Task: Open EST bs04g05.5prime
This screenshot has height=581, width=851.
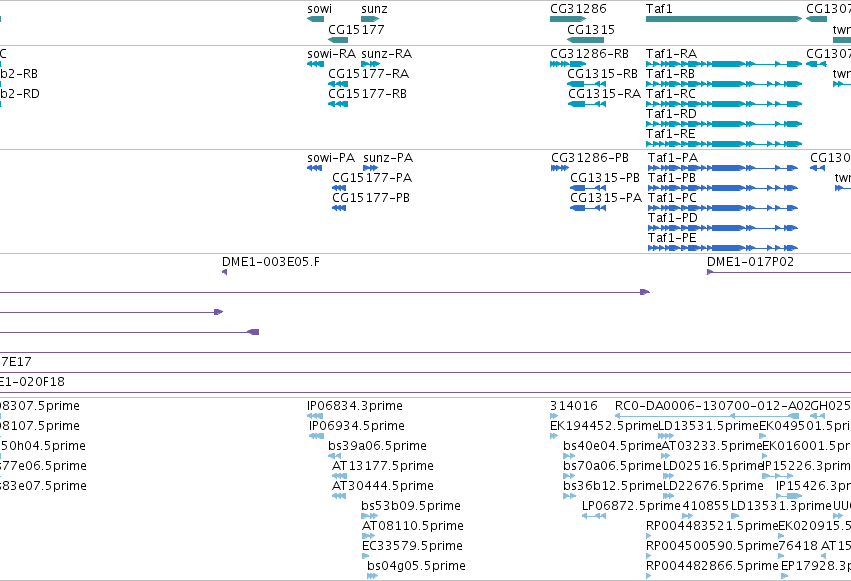Action: [416, 566]
